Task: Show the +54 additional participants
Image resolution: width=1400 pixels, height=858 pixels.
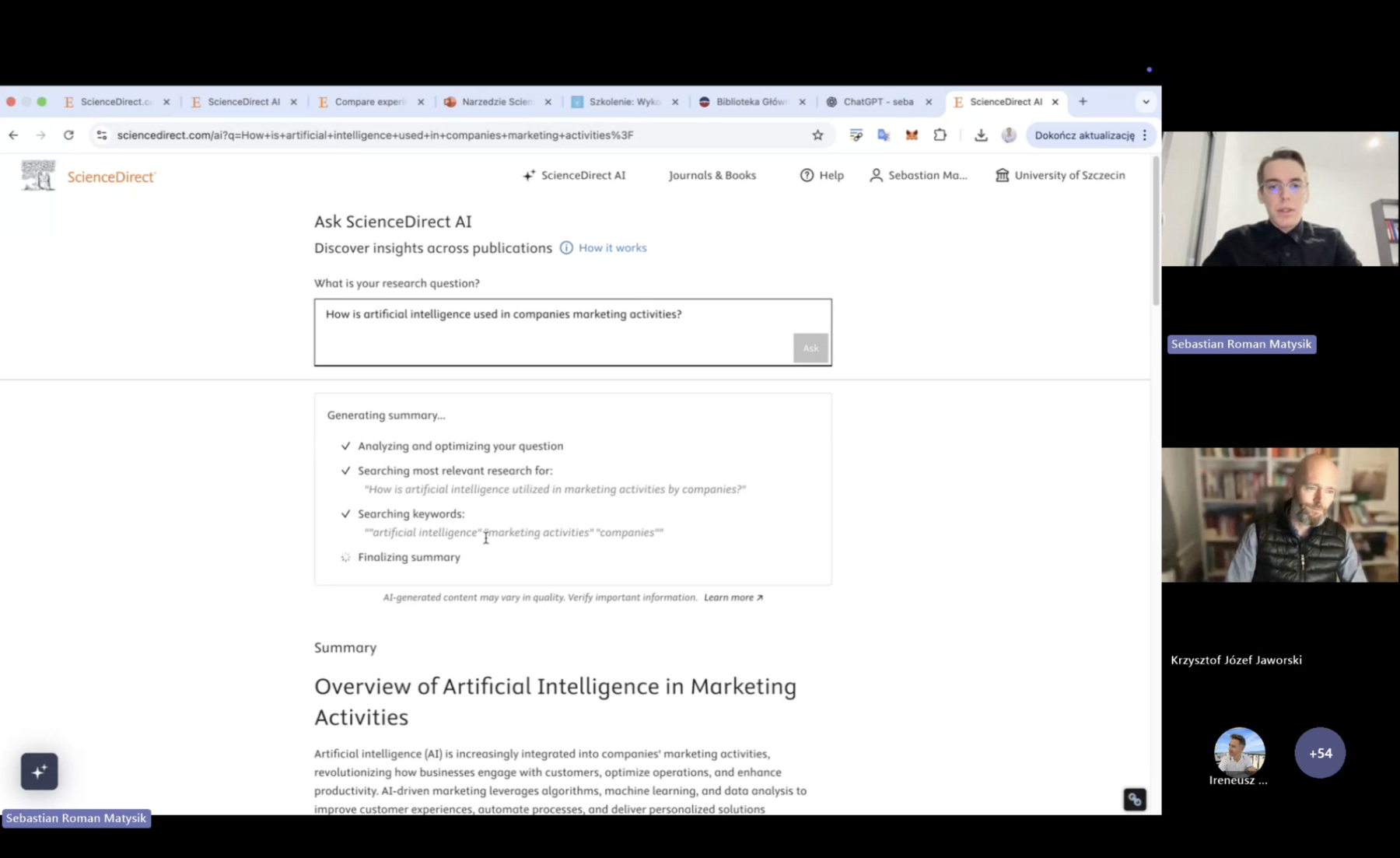Action: (1320, 753)
